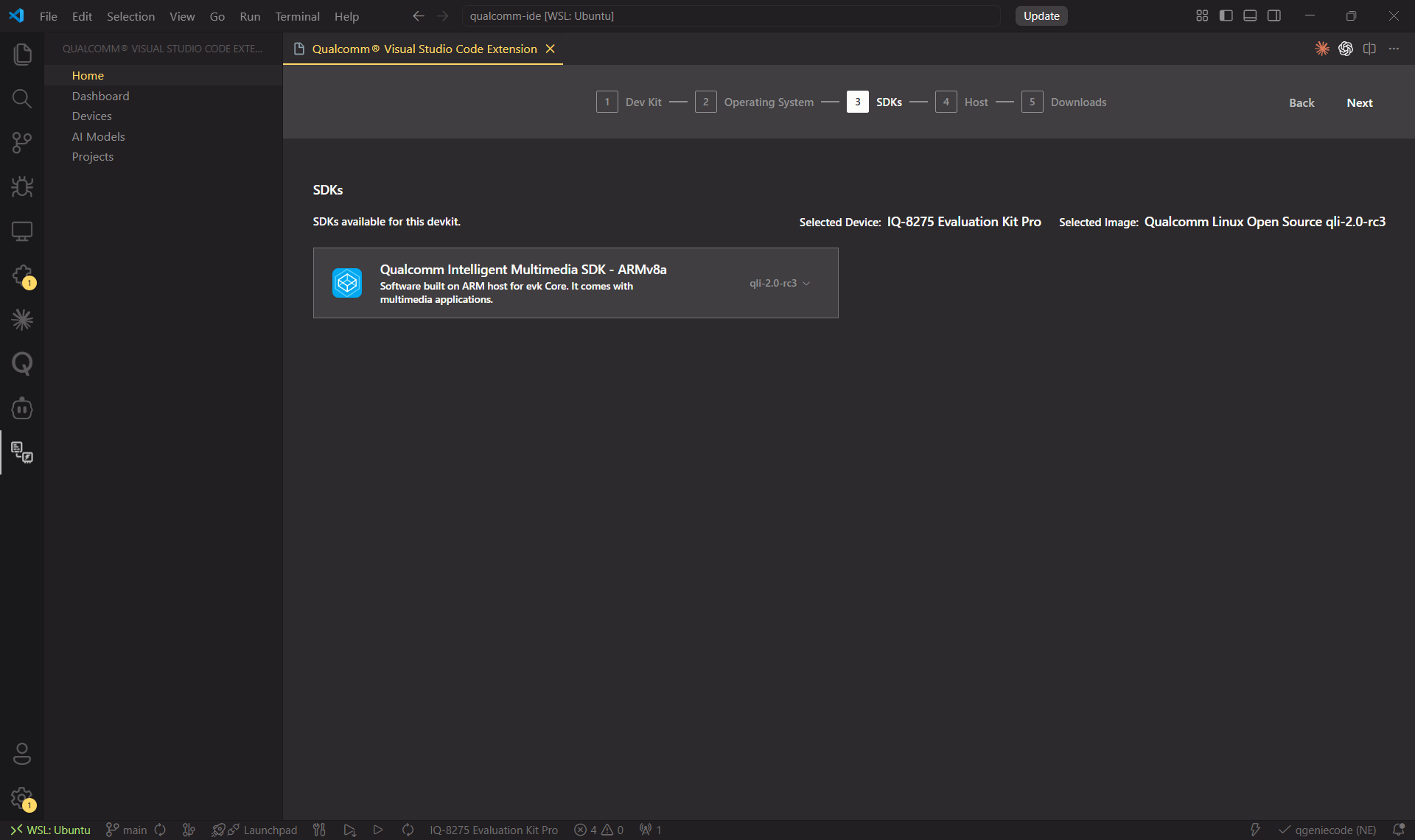Screen dimensions: 1415x840
Task: Select wizard step 3 SDKs
Action: [x=874, y=102]
